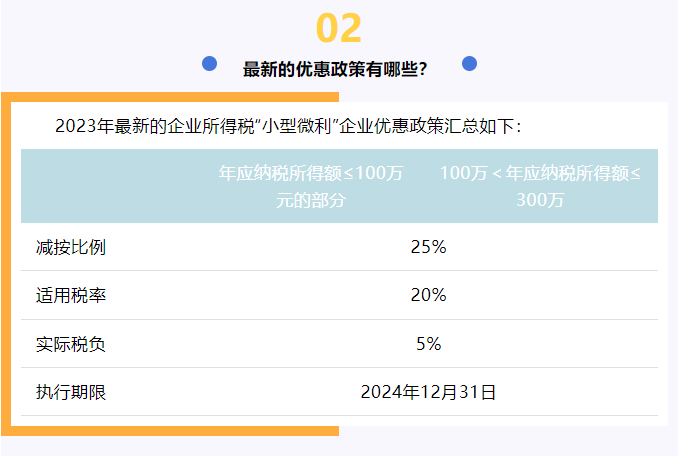
Task: Click the 适用税率 row label
Action: point(70,295)
